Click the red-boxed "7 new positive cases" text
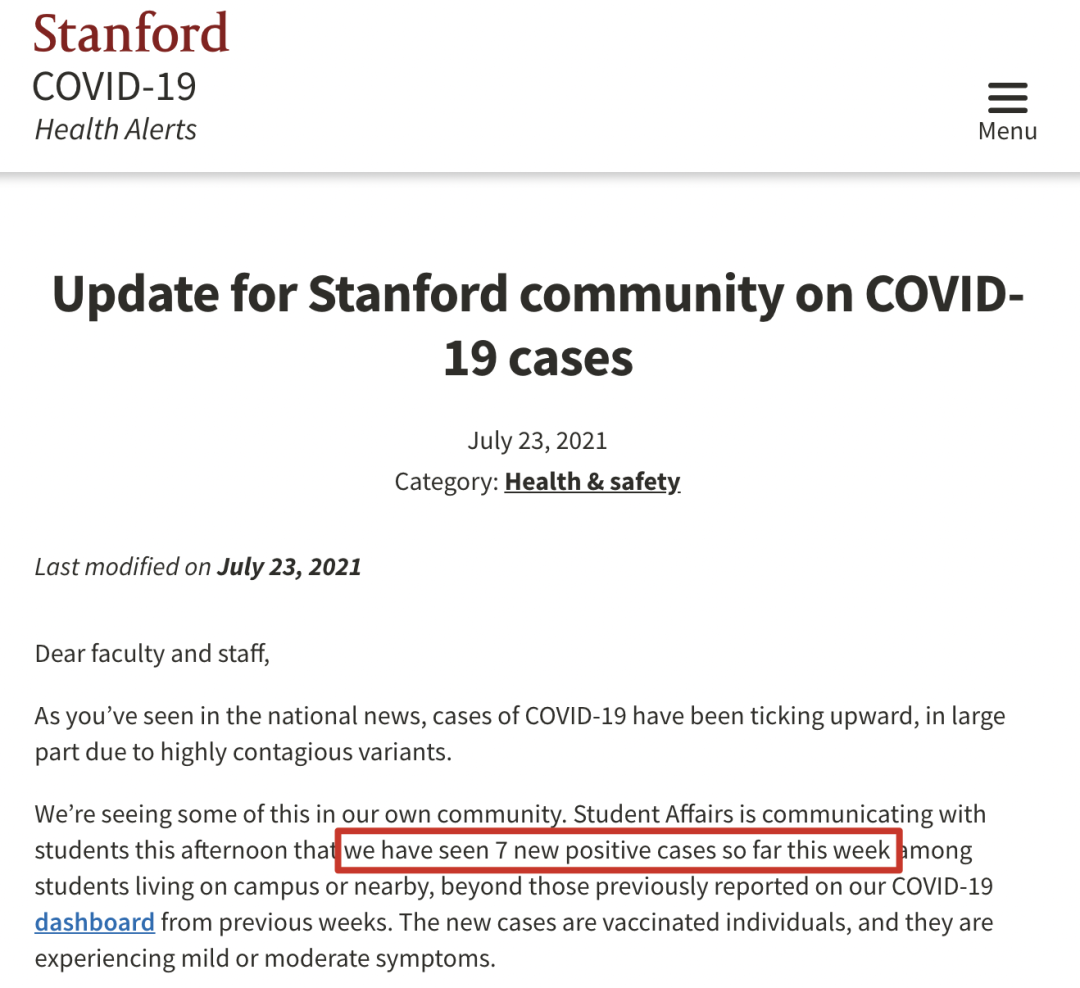Viewport: 1080px width, 988px height. (618, 851)
